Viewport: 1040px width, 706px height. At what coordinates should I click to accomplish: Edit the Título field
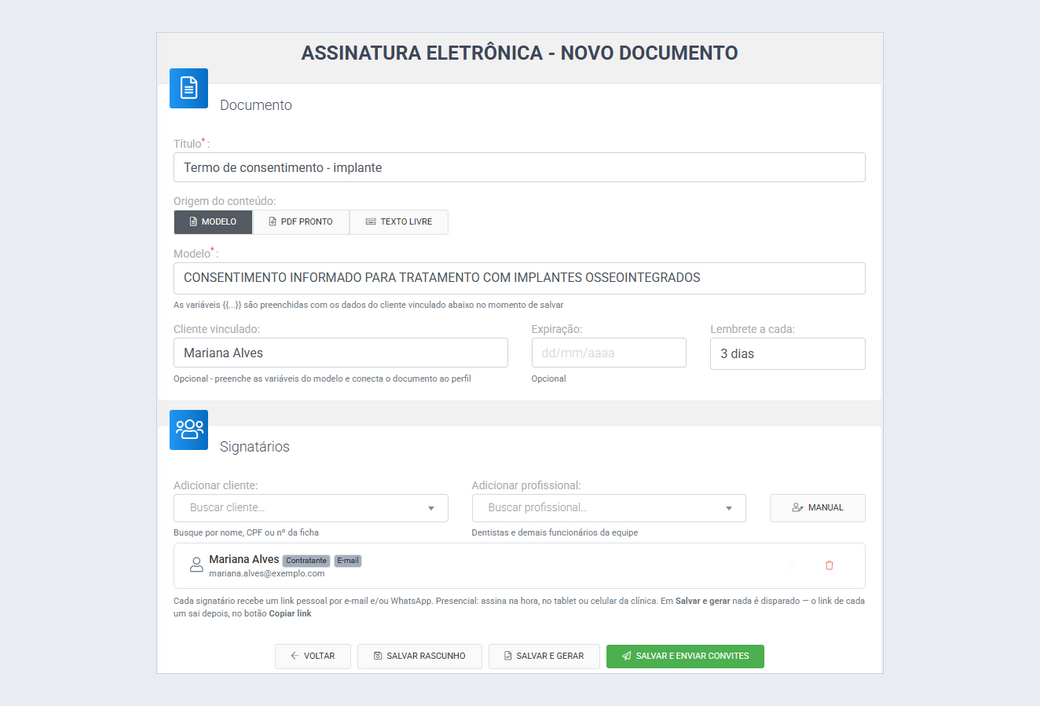coord(519,167)
